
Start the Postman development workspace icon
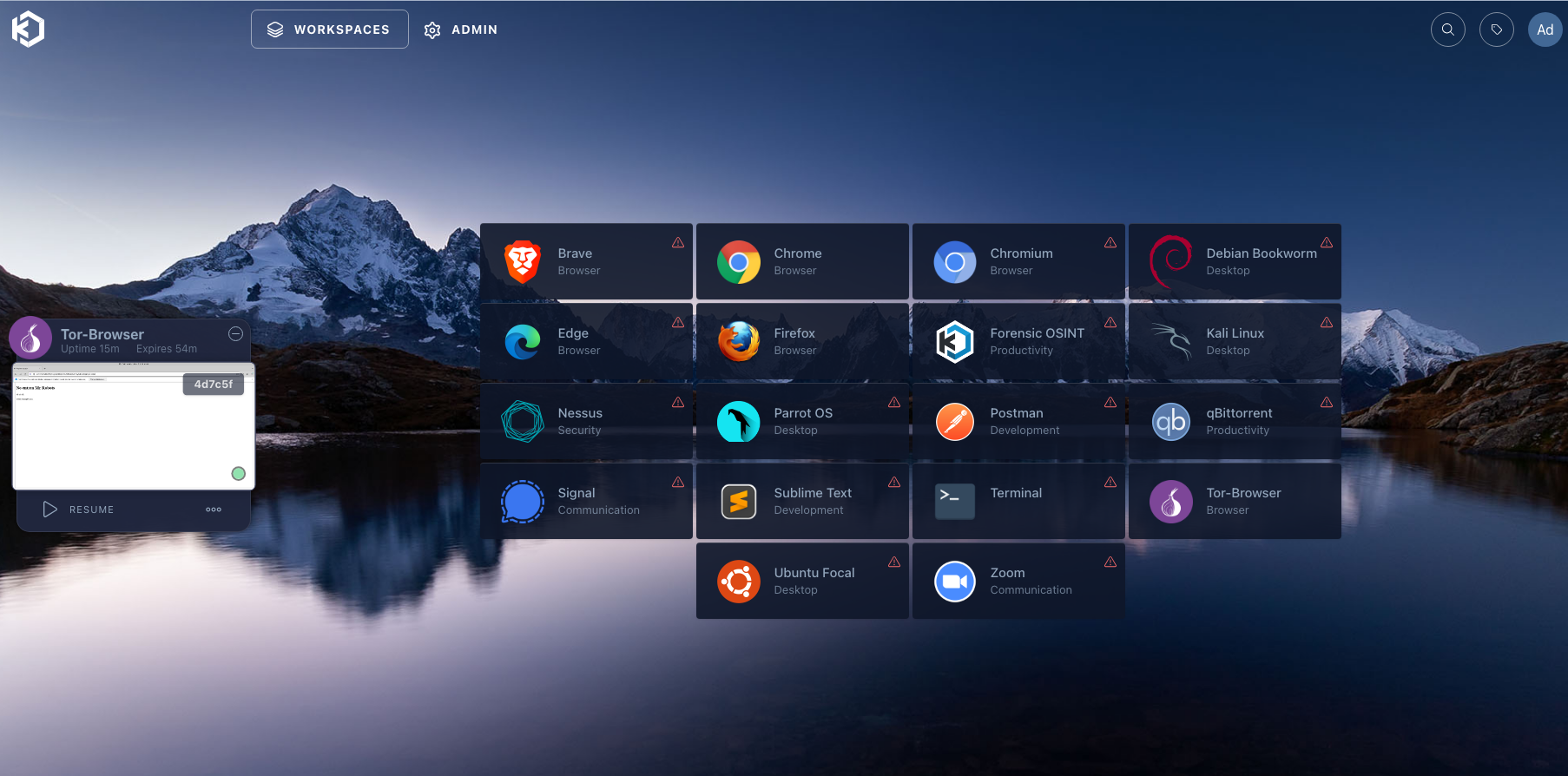pyautogui.click(x=954, y=421)
